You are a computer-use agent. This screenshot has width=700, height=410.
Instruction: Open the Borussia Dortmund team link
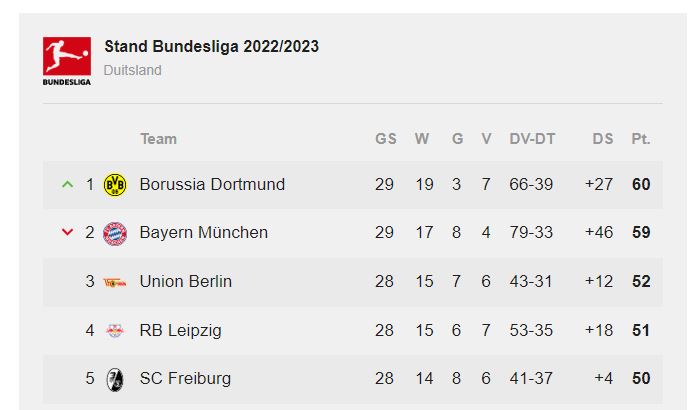pyautogui.click(x=212, y=185)
